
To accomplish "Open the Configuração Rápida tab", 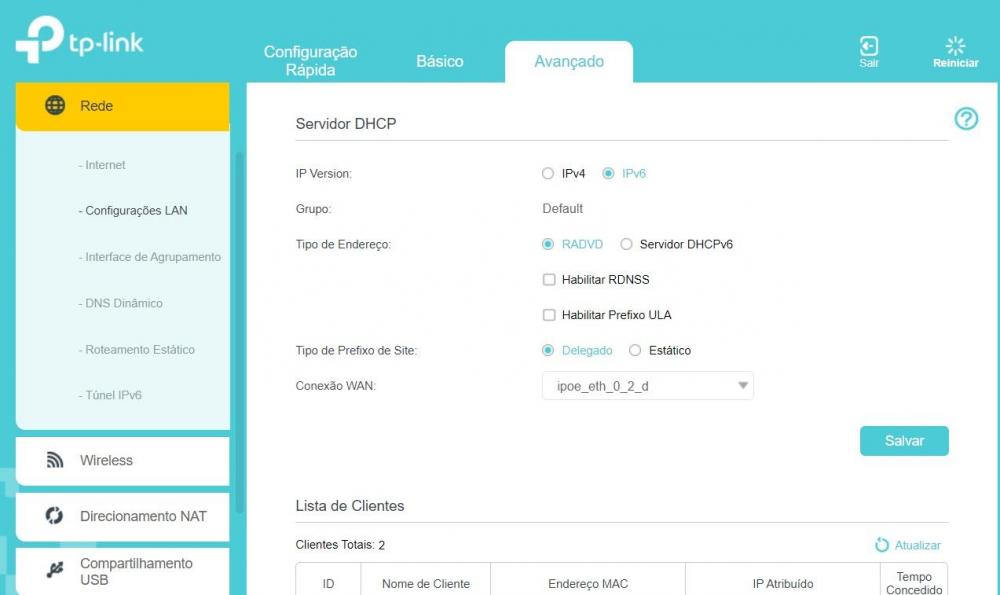I will (x=310, y=62).
